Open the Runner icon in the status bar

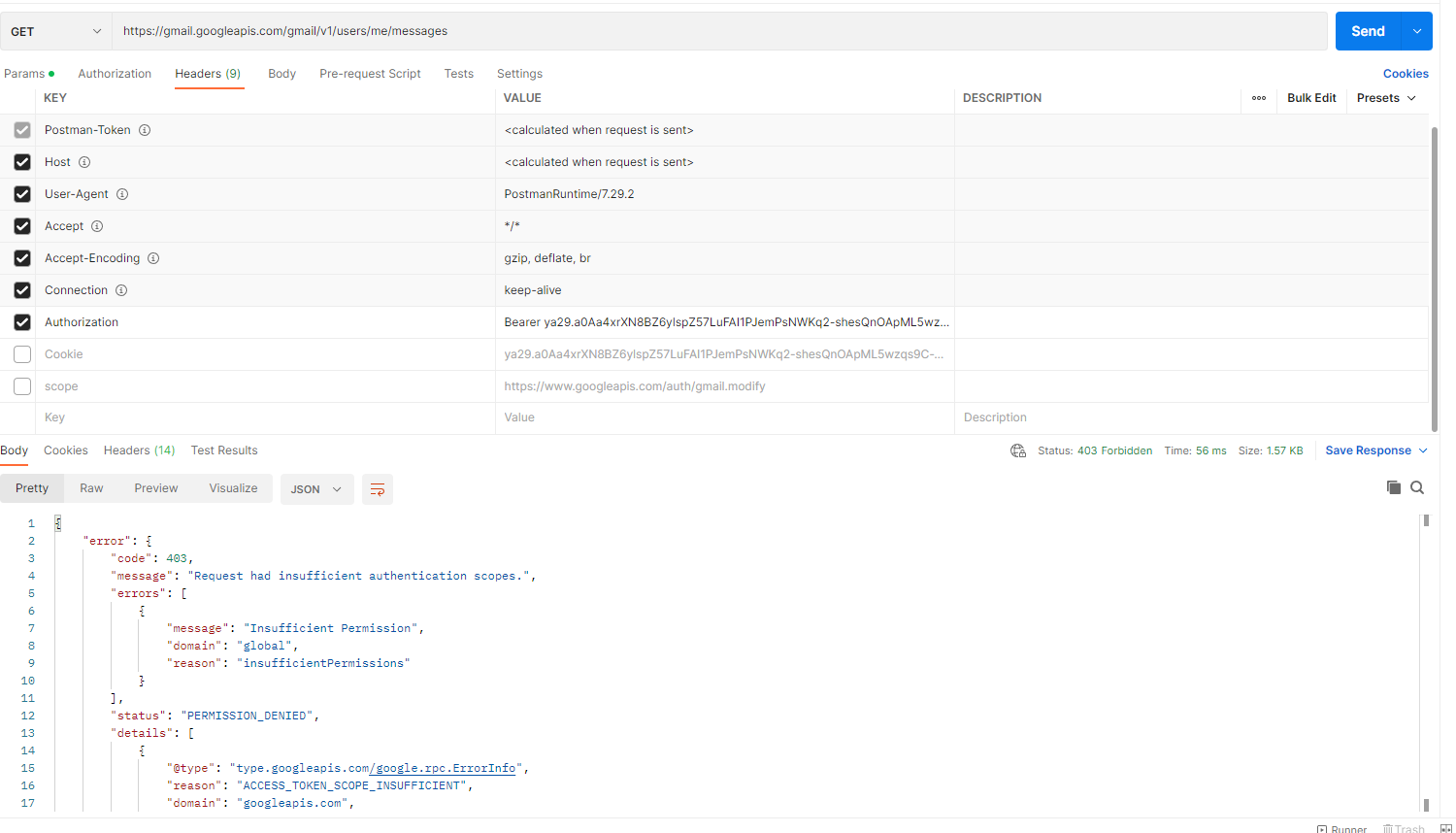(x=1341, y=829)
